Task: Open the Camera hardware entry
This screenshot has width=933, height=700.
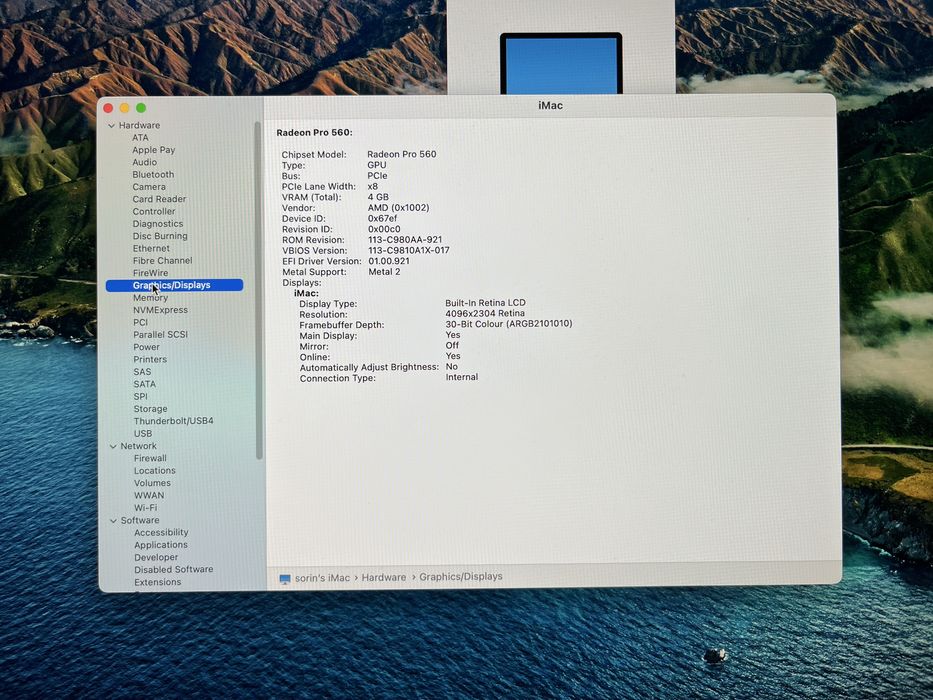Action: (x=149, y=187)
